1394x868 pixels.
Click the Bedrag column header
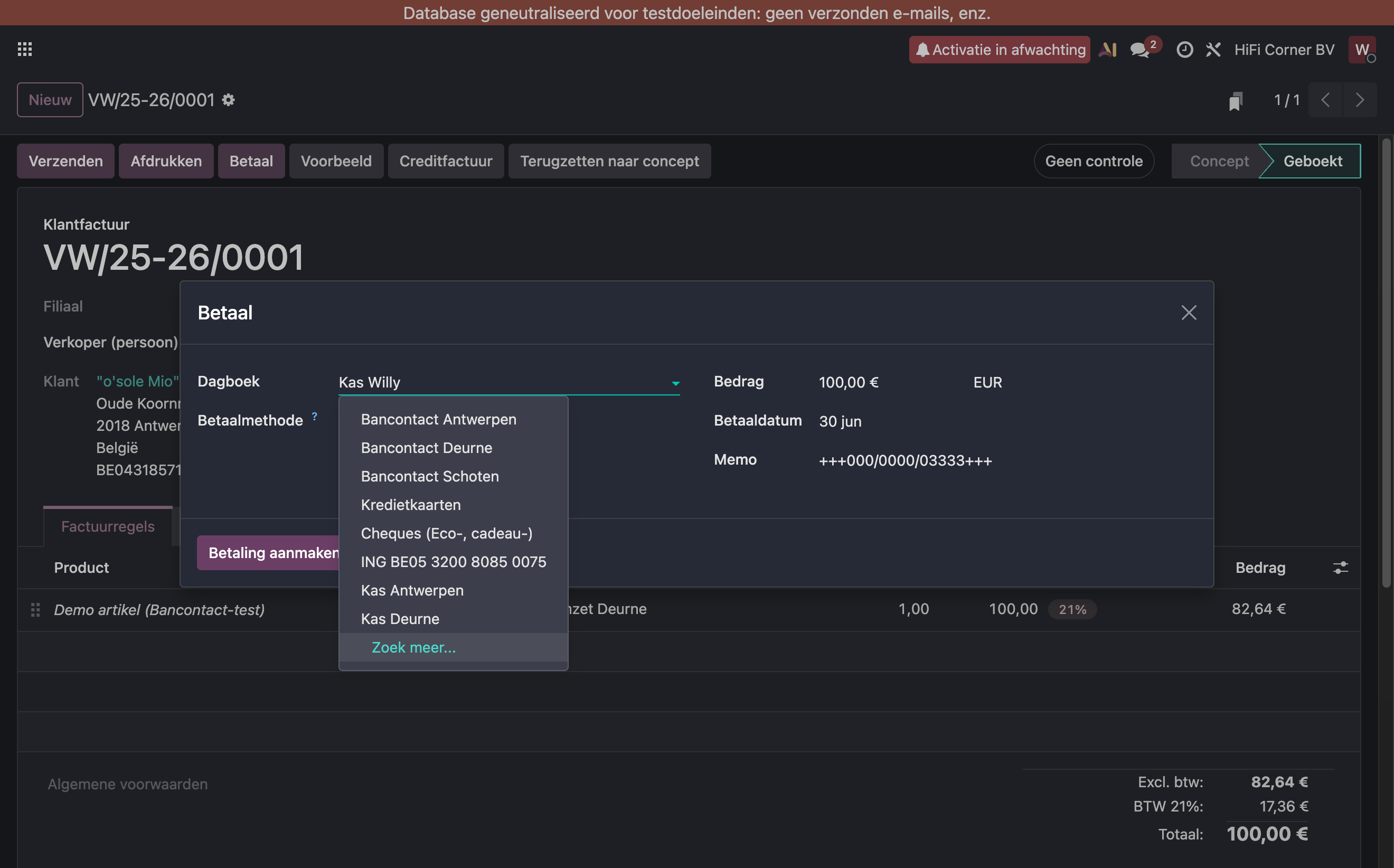pyautogui.click(x=1260, y=568)
